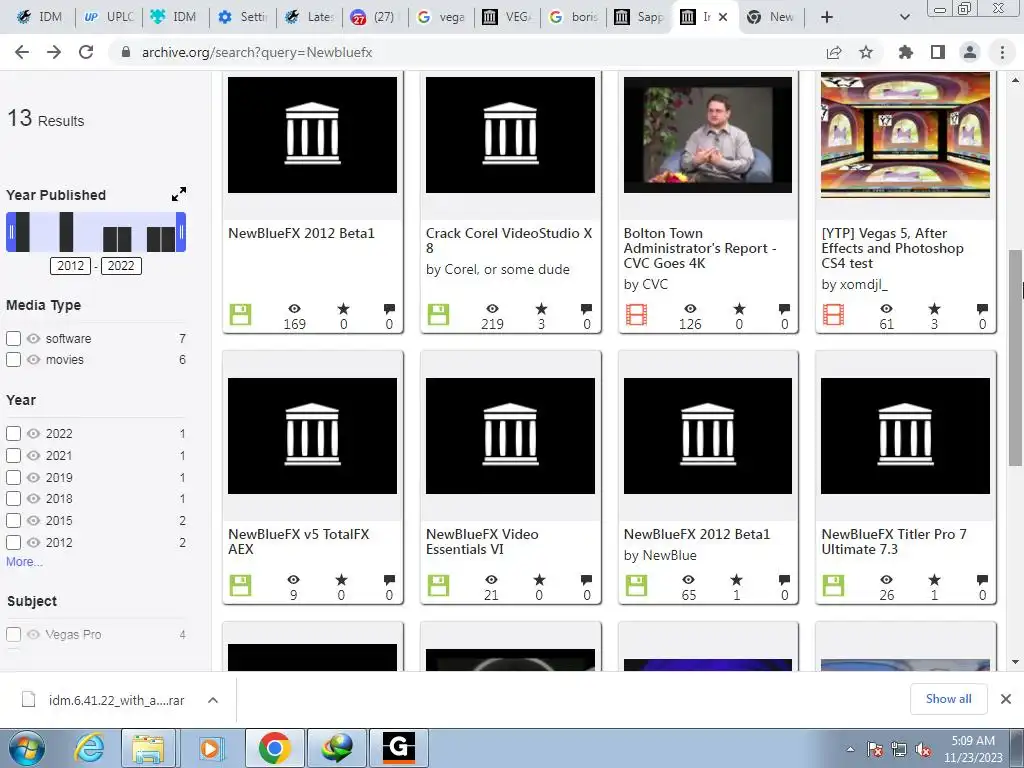Switch to the UPLC tab

tap(110, 17)
